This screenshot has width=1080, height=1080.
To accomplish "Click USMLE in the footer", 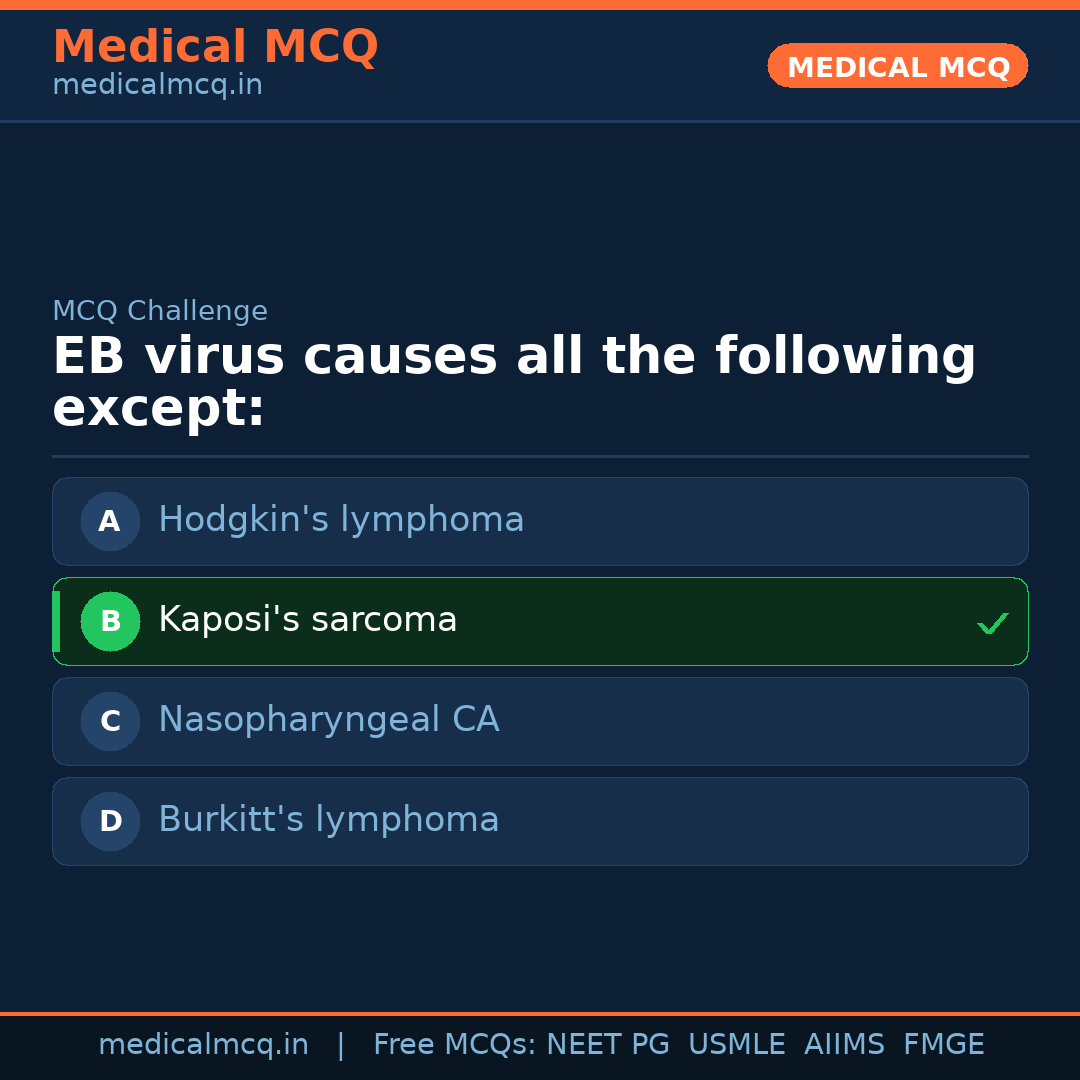I will (736, 1045).
